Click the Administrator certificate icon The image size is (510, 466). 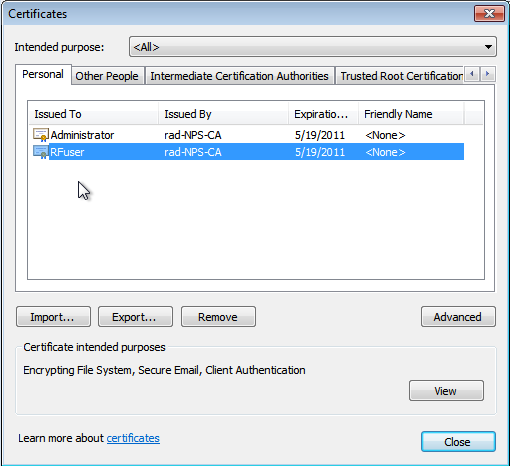pos(41,135)
